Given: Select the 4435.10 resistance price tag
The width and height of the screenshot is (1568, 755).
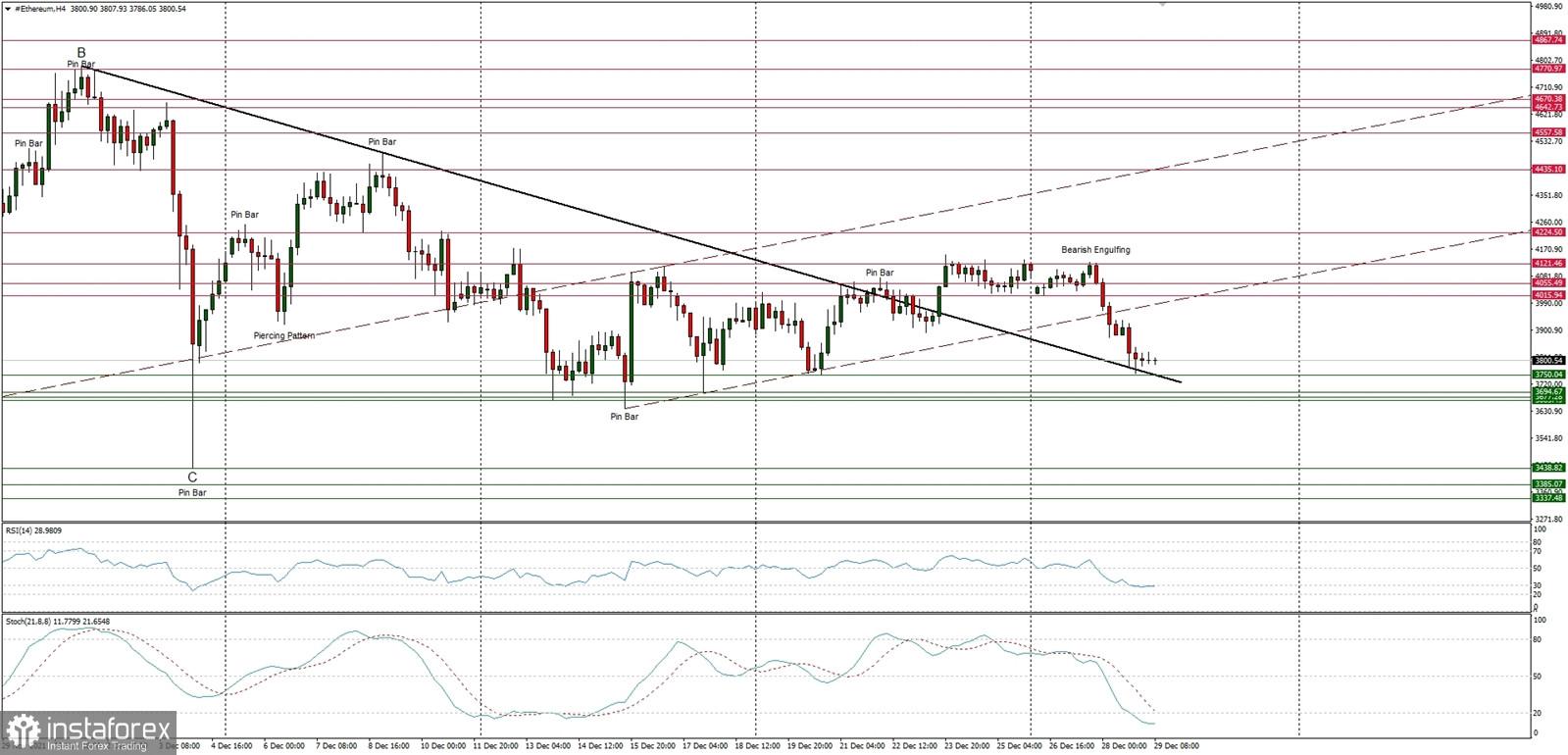Looking at the screenshot, I should click(x=1548, y=169).
